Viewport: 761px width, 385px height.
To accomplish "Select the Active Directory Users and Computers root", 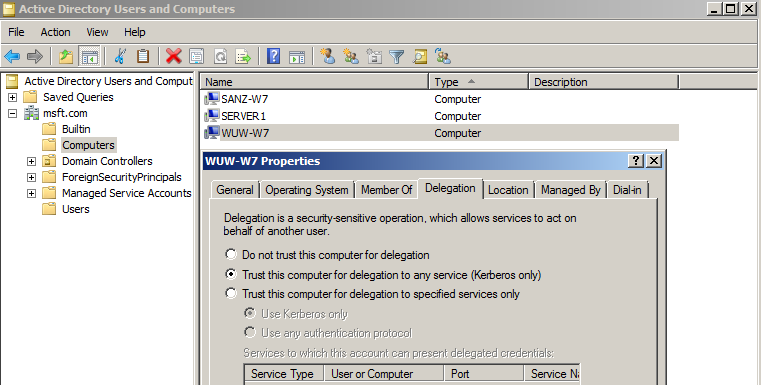I will pos(109,81).
